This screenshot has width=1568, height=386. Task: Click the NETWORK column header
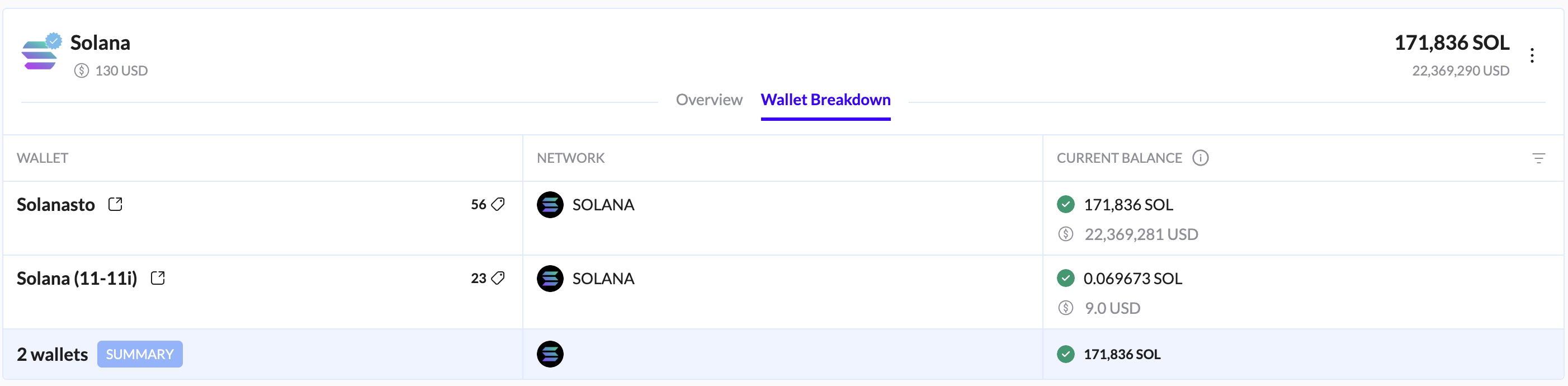tap(570, 158)
